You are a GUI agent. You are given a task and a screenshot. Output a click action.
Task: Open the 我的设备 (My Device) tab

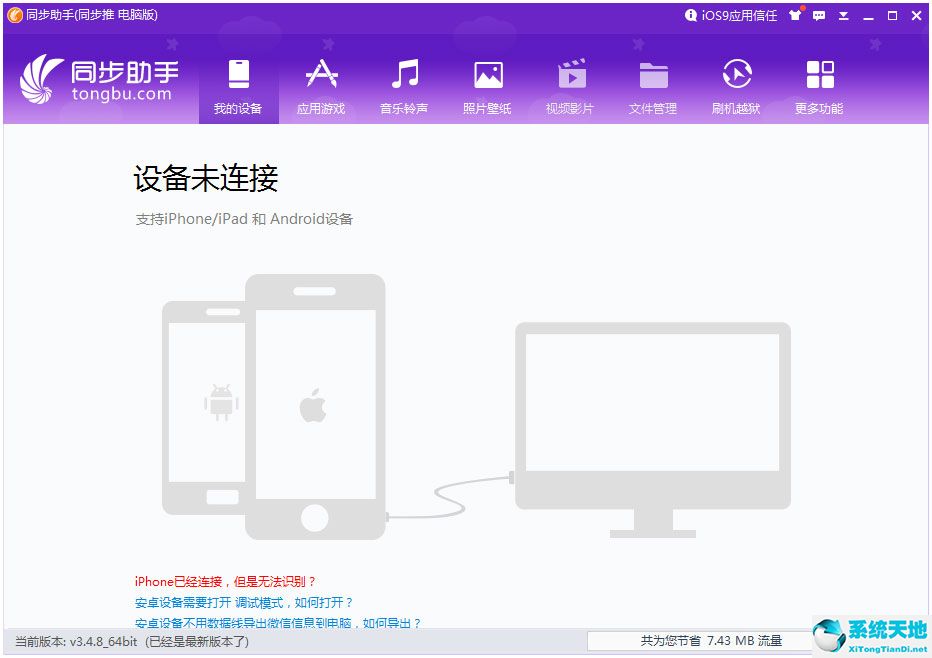tap(238, 87)
